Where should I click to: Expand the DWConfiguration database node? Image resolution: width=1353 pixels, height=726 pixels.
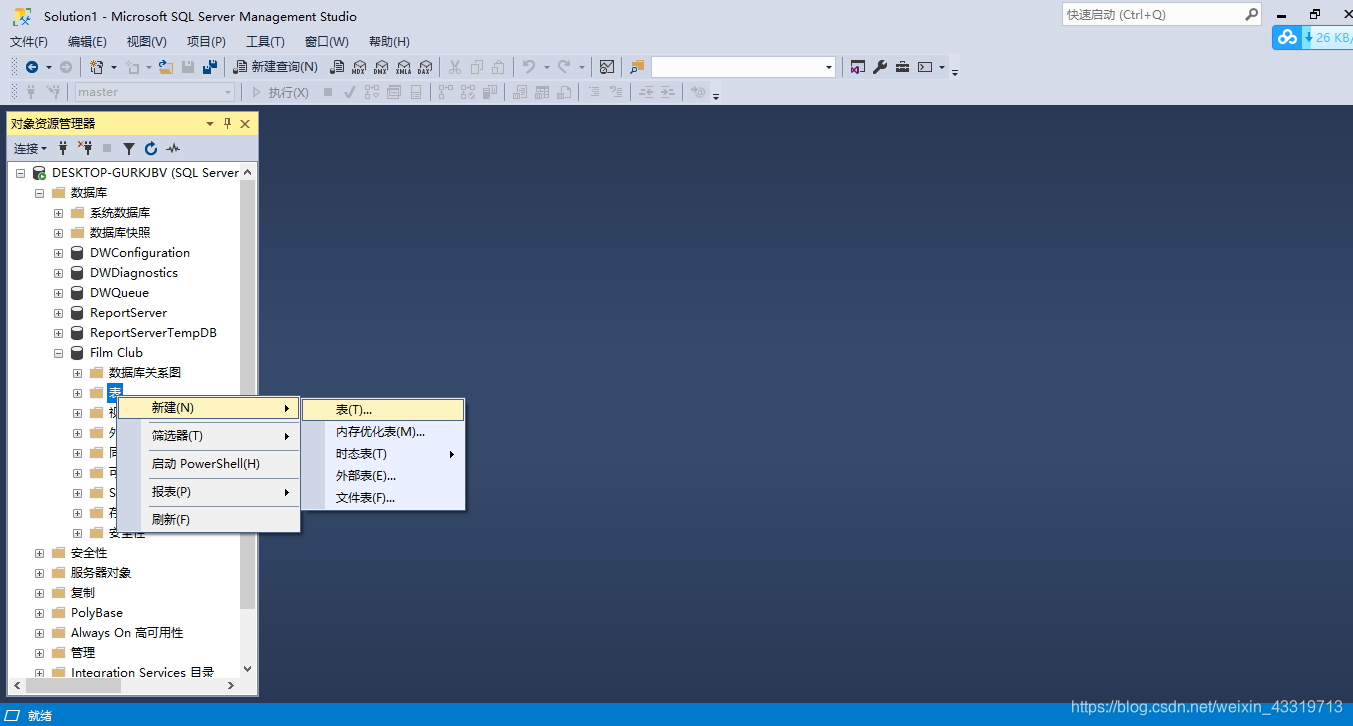pos(58,253)
